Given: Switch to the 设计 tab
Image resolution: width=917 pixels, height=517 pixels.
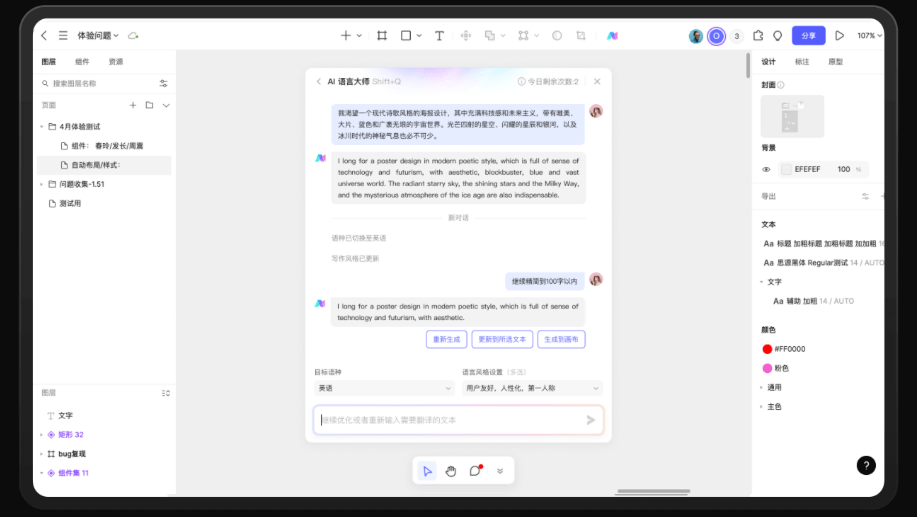Looking at the screenshot, I should [768, 62].
